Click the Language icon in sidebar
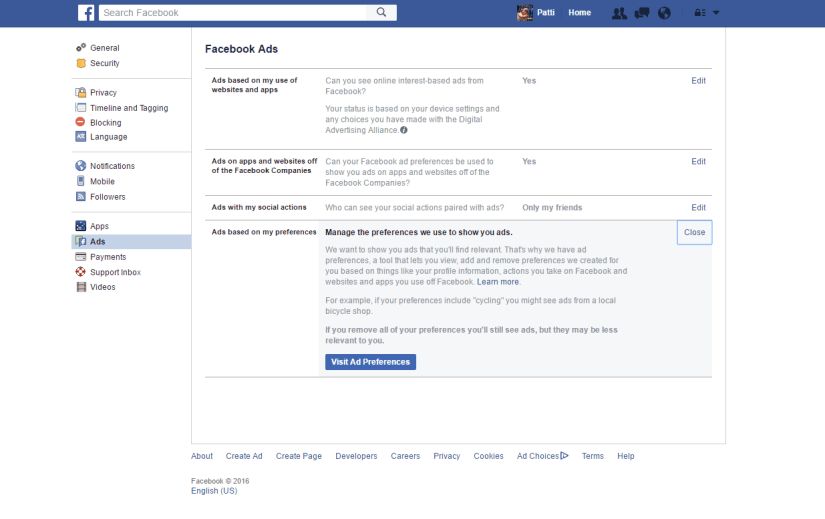The width and height of the screenshot is (825, 519). point(81,137)
